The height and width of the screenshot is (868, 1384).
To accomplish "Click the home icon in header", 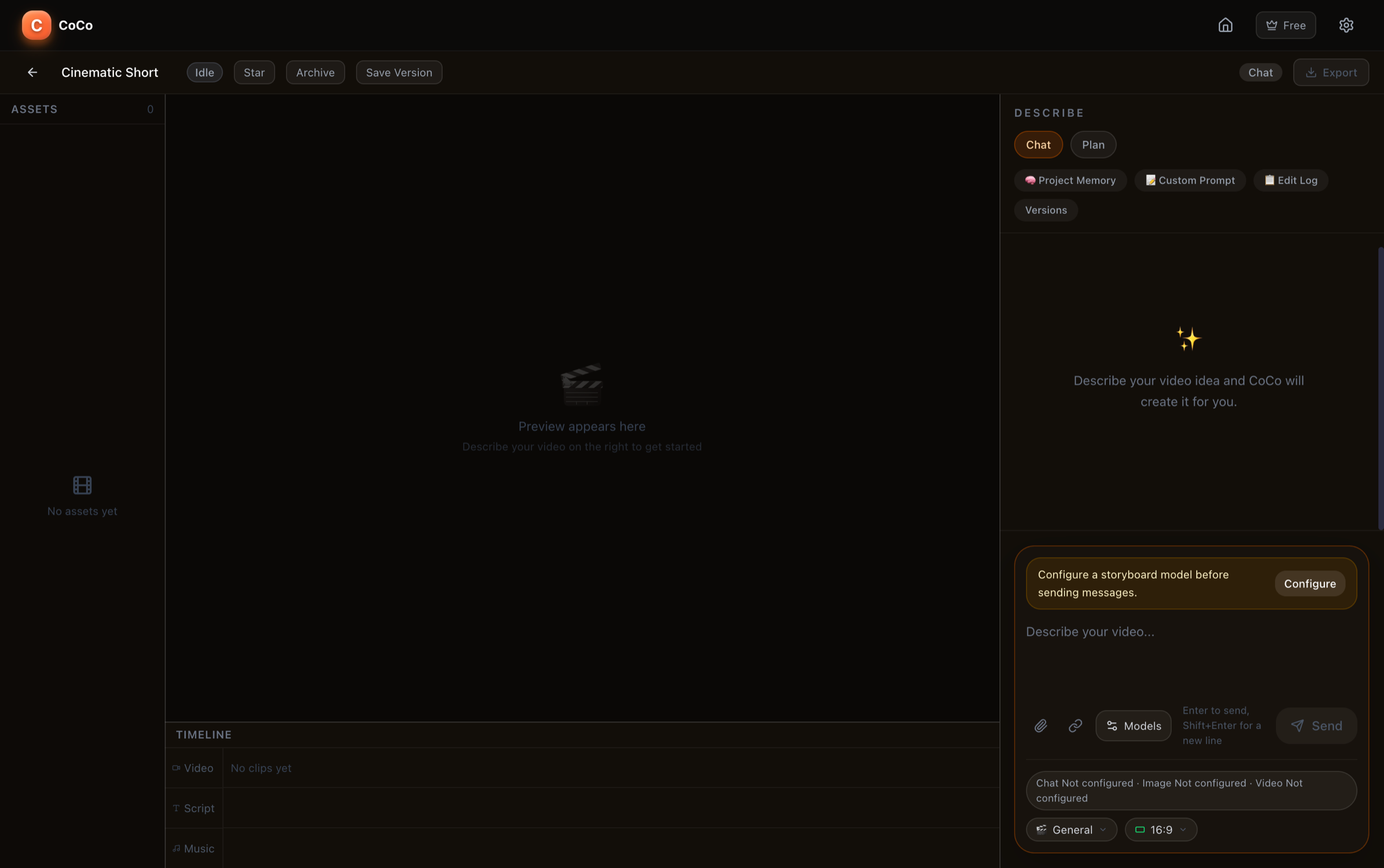I will click(1225, 25).
